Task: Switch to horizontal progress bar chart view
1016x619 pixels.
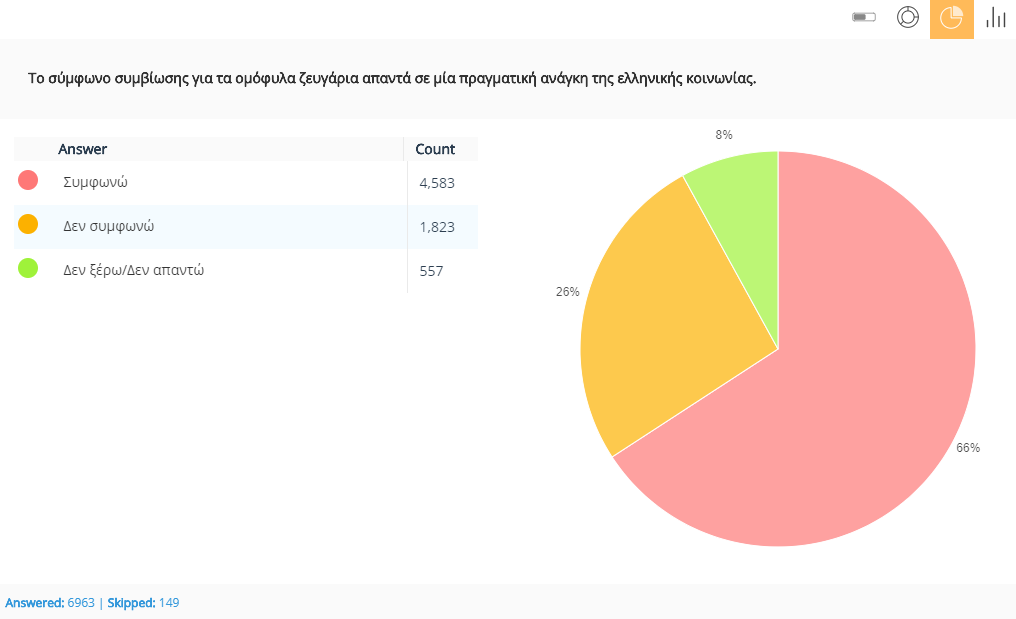Action: tap(863, 18)
